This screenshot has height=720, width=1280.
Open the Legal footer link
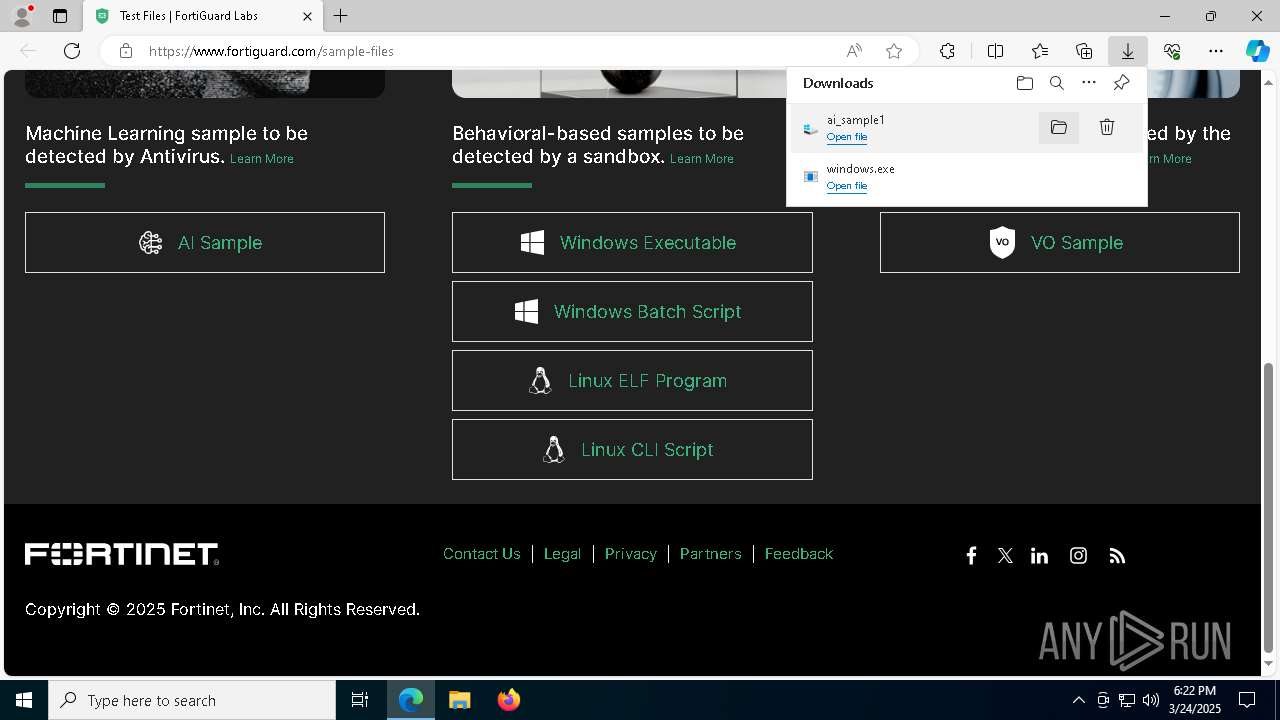(562, 554)
